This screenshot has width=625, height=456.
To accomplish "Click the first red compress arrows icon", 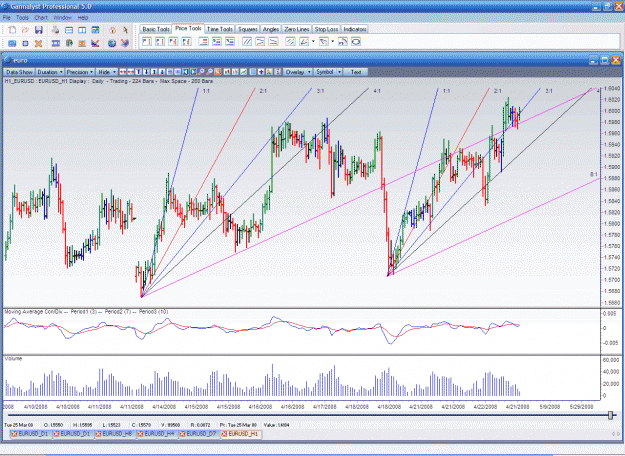I will coord(123,72).
